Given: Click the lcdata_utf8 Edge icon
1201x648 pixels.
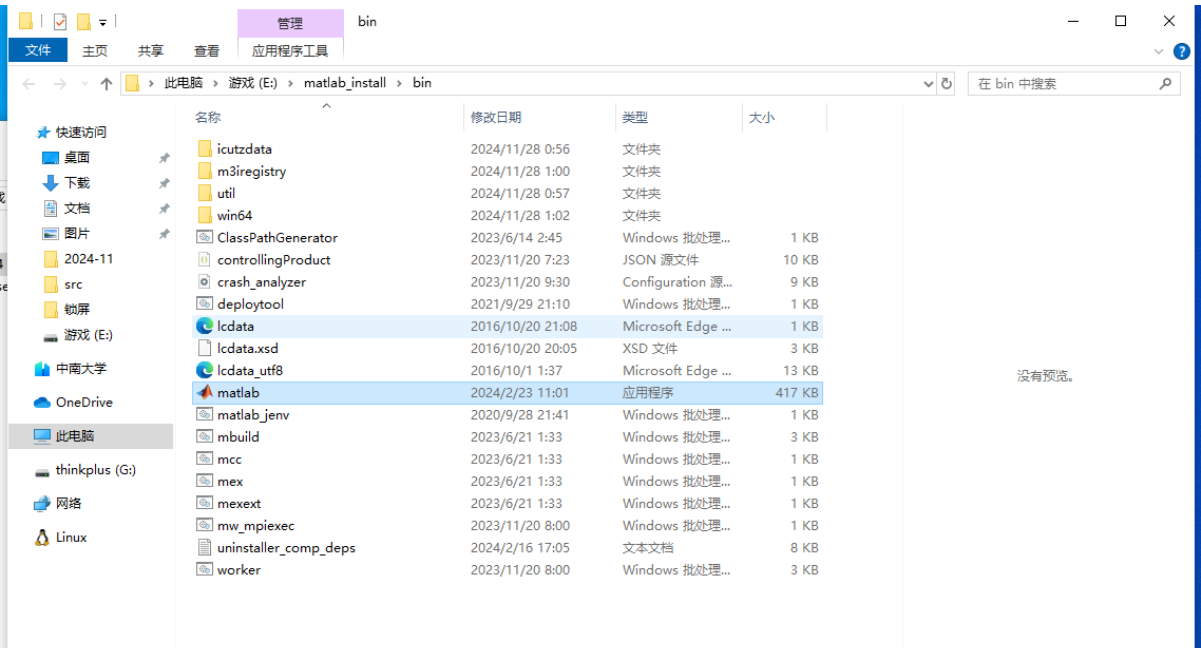Looking at the screenshot, I should (x=204, y=370).
